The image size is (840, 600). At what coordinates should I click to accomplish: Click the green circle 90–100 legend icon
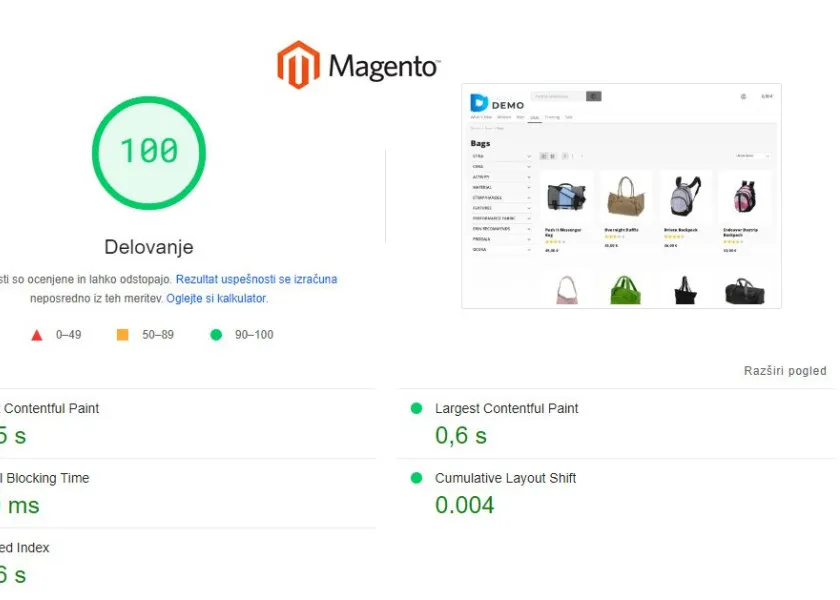(215, 335)
